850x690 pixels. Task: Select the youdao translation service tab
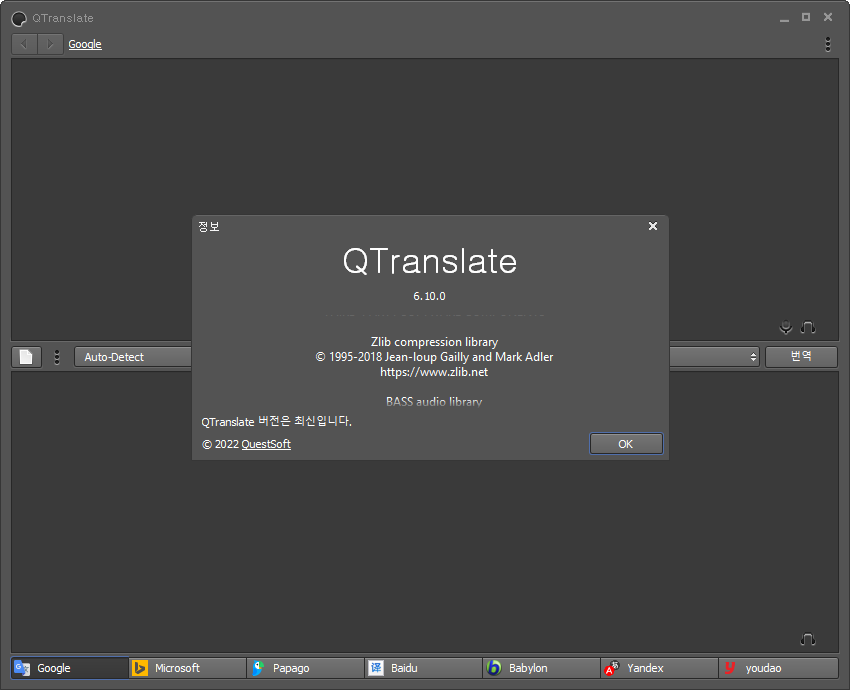tap(778, 668)
